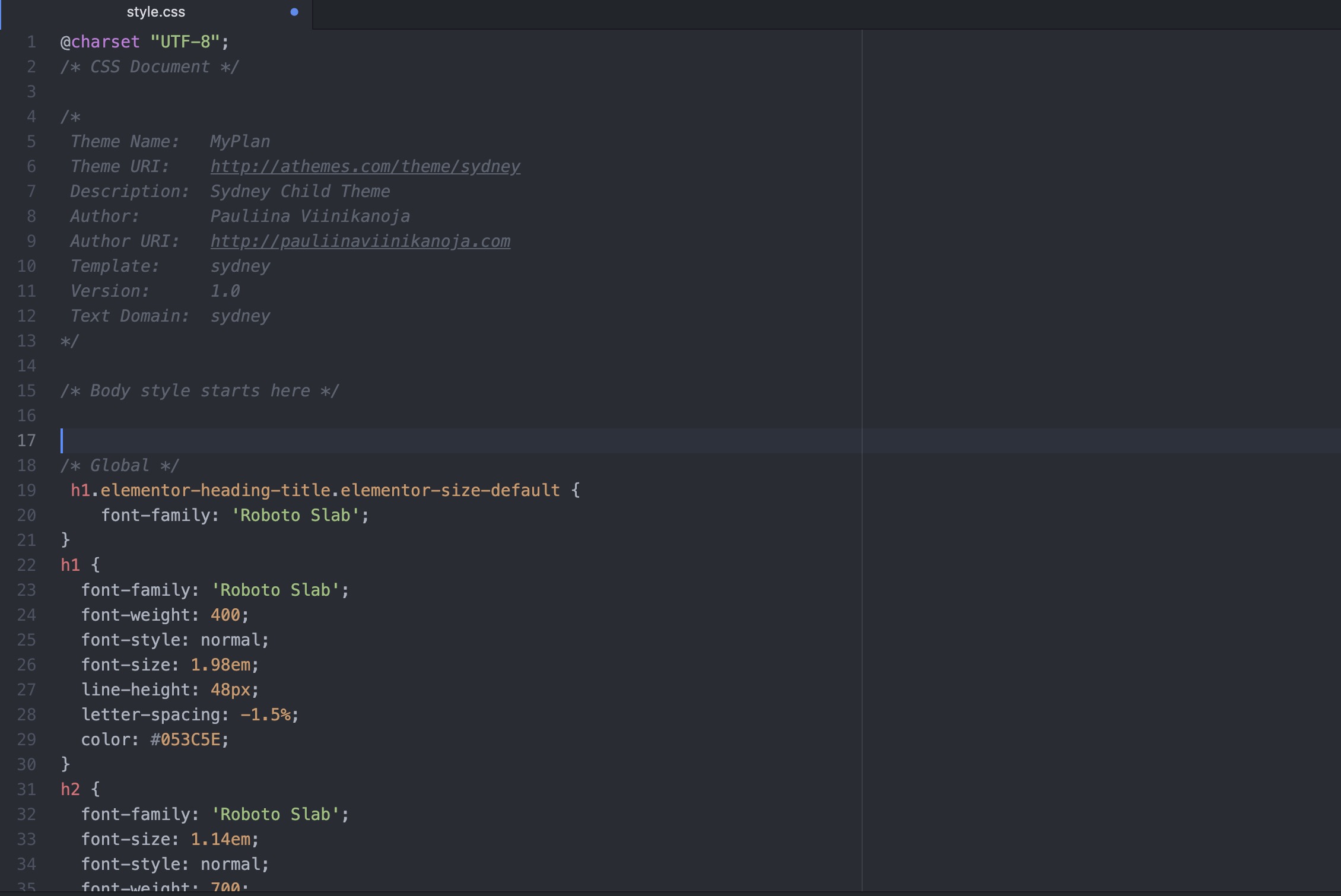Click line number 22 in gutter
This screenshot has width=1341, height=896.
(x=27, y=565)
